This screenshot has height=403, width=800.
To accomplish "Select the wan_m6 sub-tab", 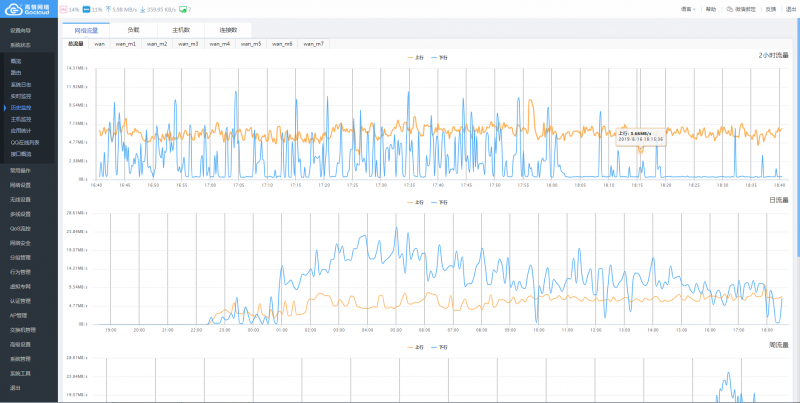I will click(x=282, y=44).
